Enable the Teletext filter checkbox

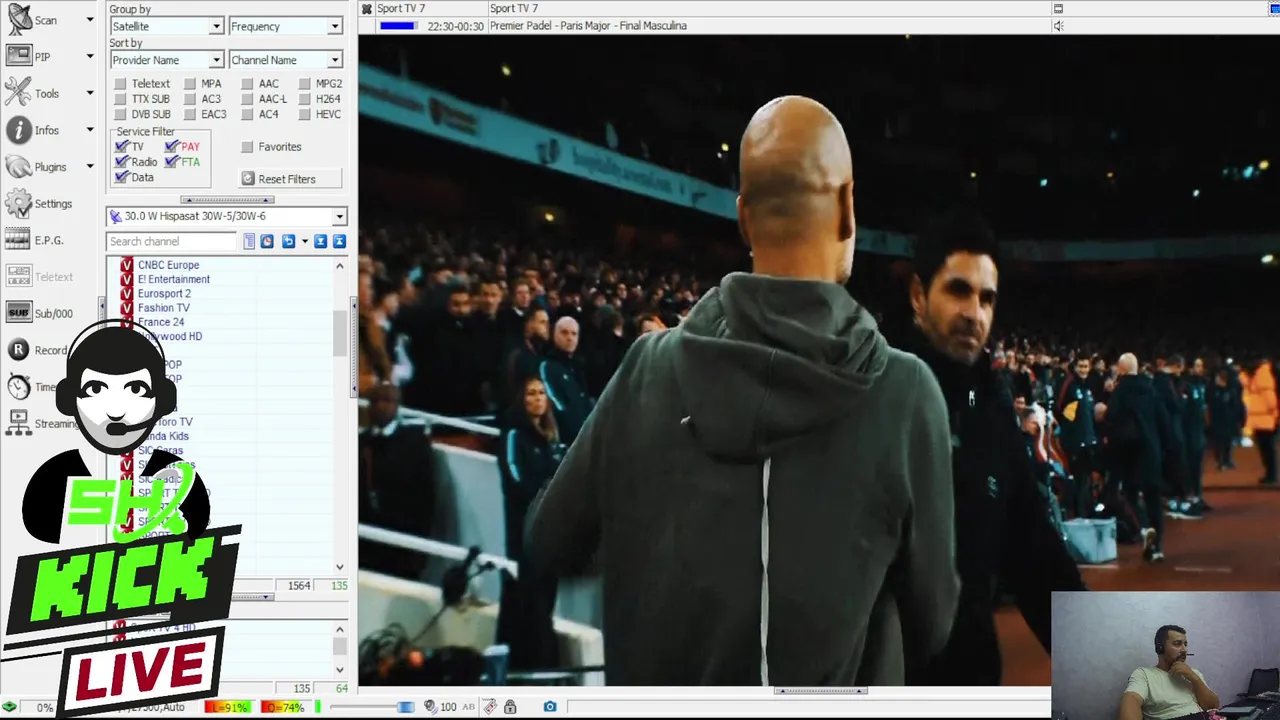click(120, 84)
